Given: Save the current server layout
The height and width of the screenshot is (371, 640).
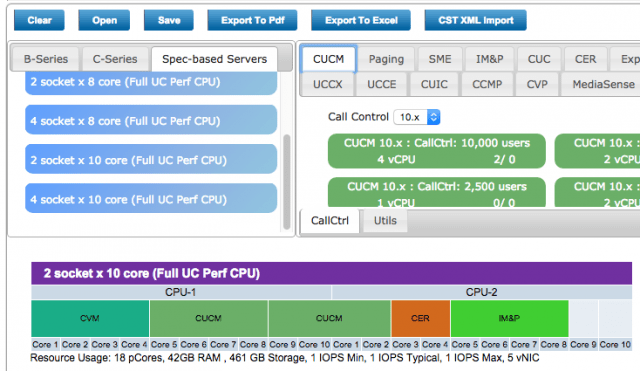Looking at the screenshot, I should point(169,20).
